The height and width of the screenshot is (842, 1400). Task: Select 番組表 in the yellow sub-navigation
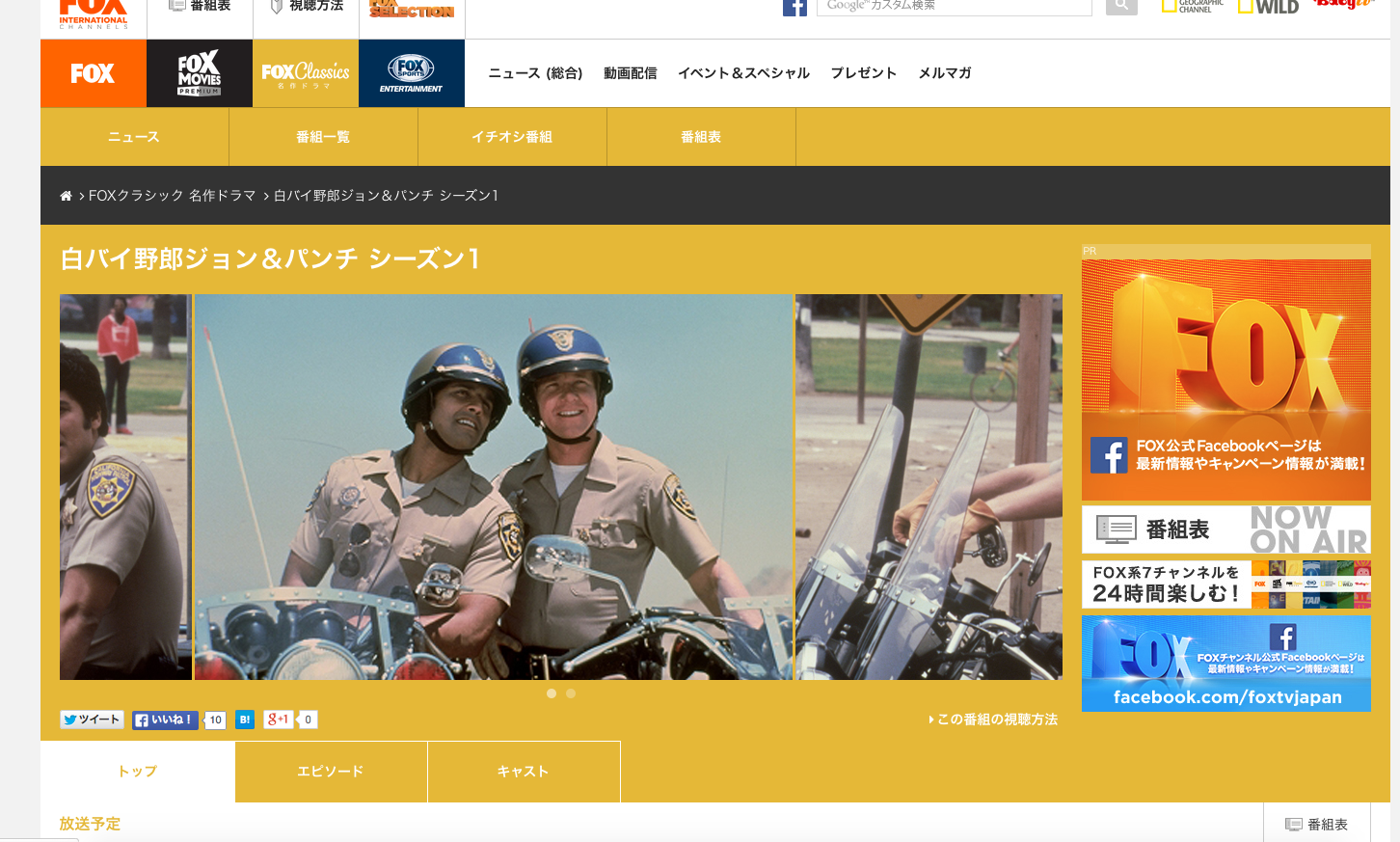[701, 137]
